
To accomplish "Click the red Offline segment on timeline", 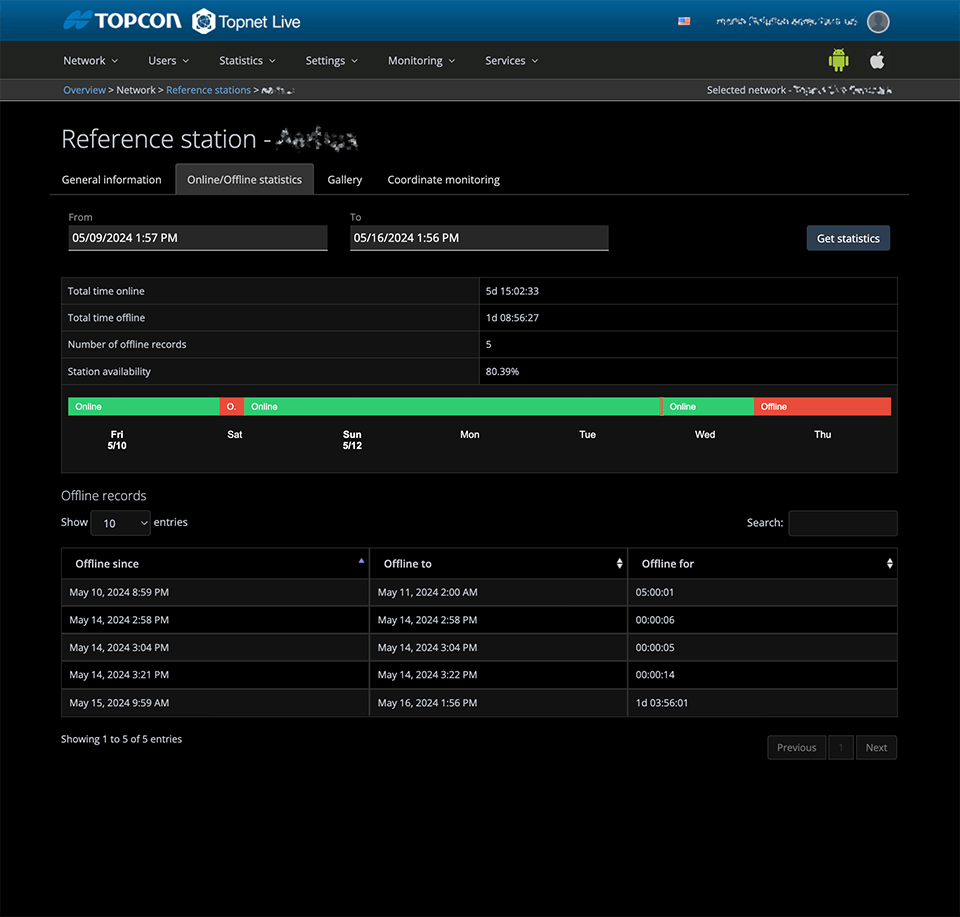I will 821,407.
